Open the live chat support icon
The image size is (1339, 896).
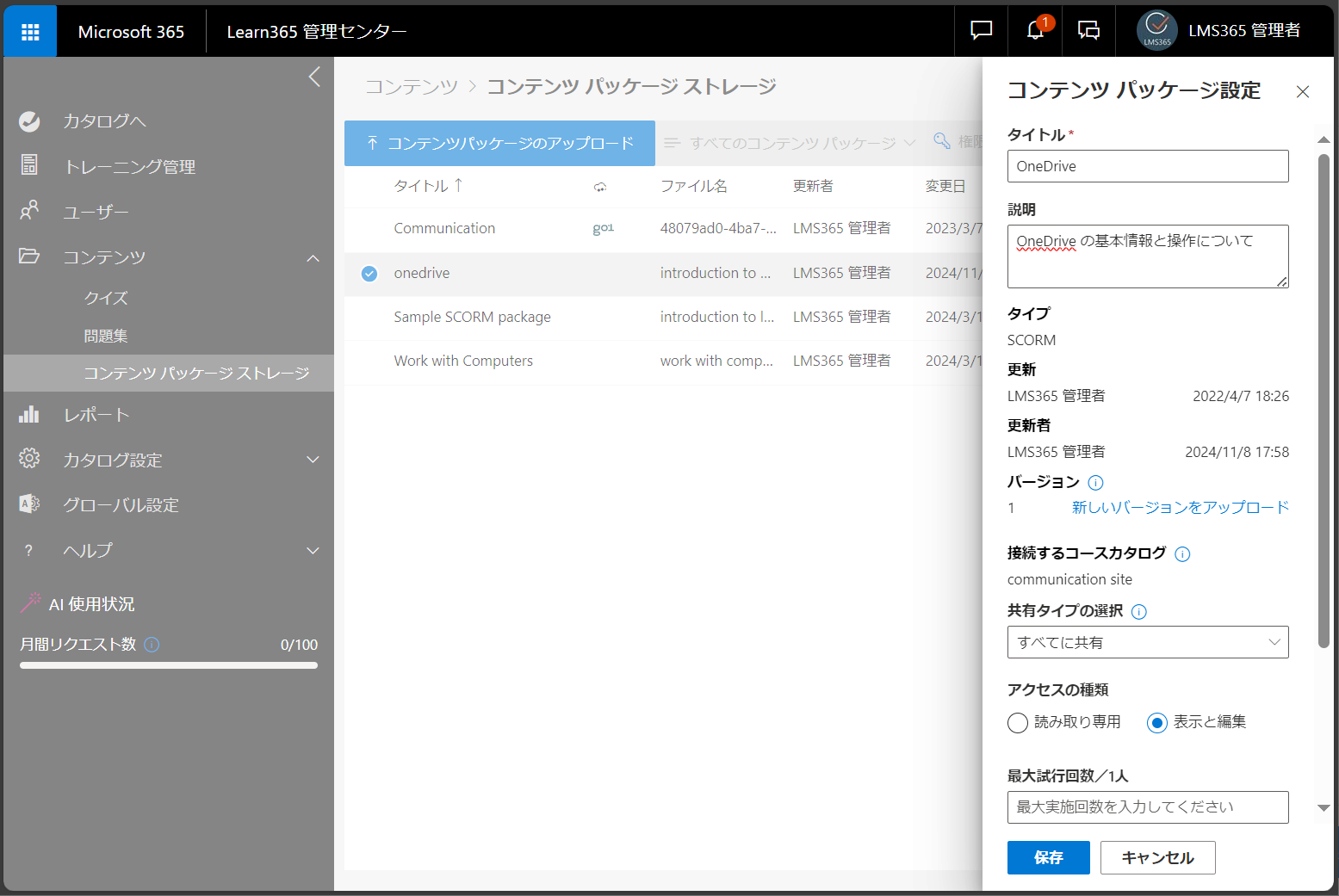tap(1088, 31)
